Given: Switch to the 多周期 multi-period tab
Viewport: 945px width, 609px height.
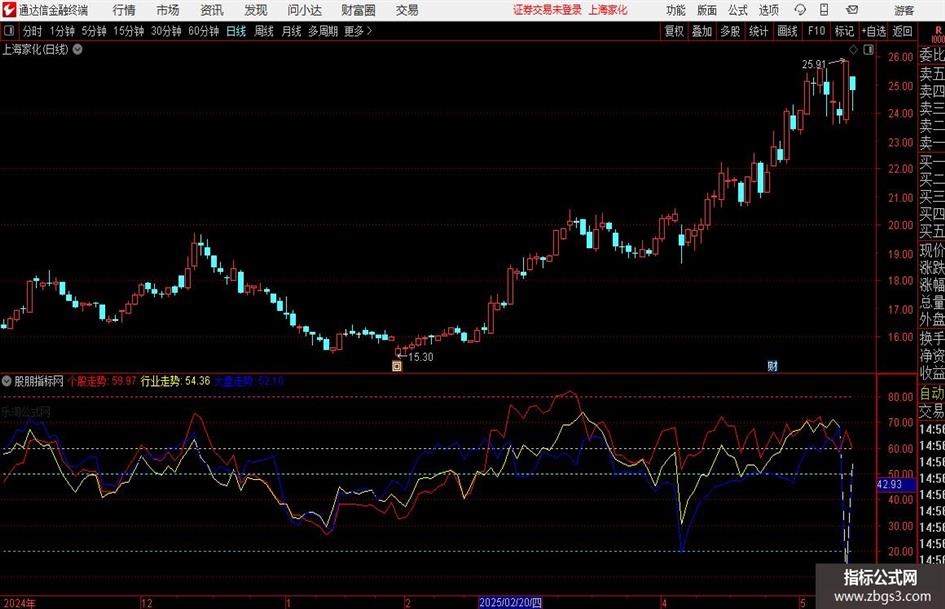Looking at the screenshot, I should point(323,31).
